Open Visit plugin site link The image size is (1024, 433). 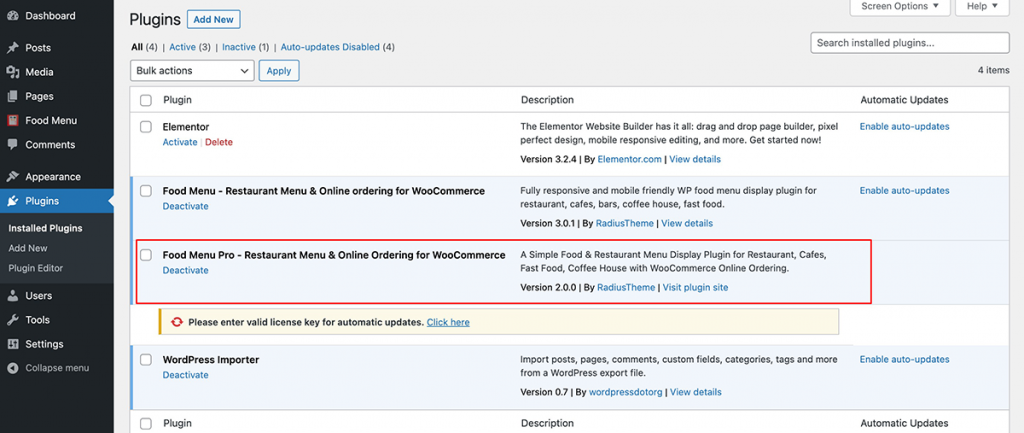696,287
